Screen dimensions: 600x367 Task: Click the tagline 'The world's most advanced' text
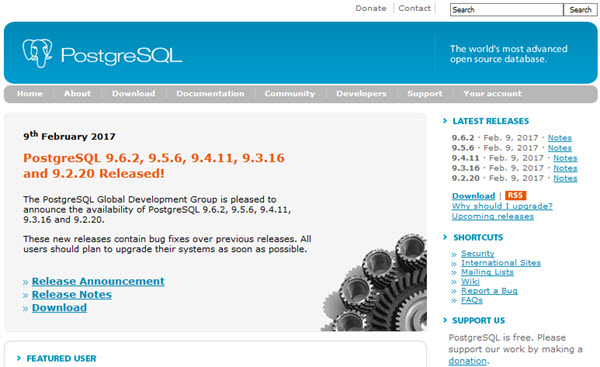(509, 49)
